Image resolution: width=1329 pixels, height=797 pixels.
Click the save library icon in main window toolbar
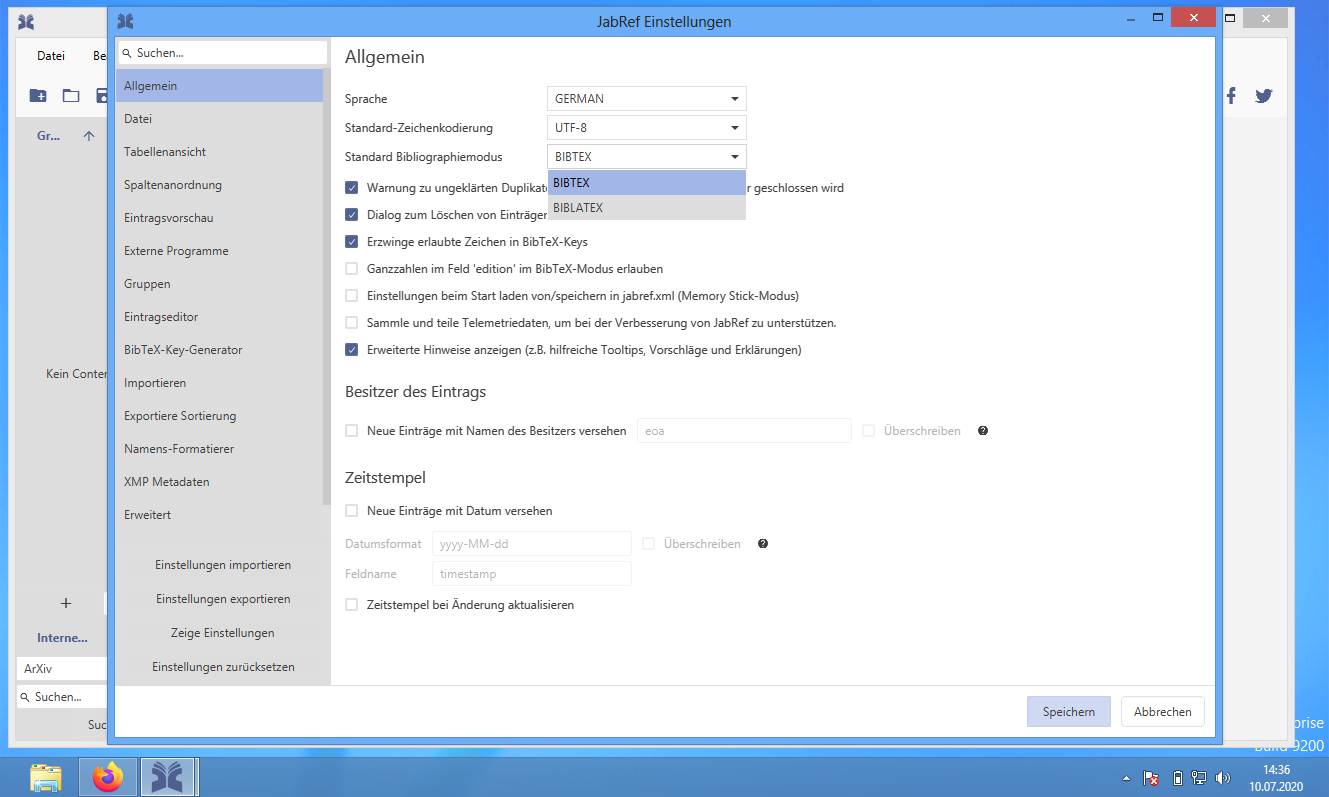point(101,96)
